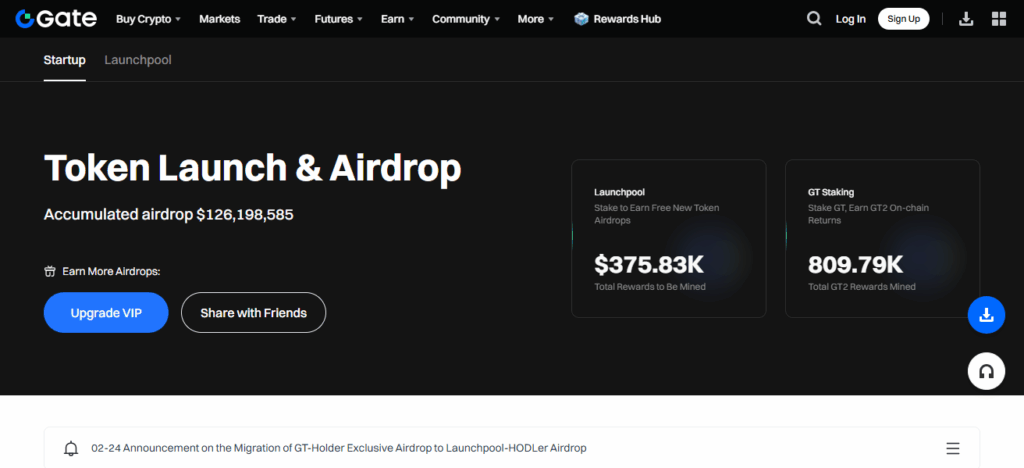This screenshot has width=1024, height=468.
Task: Click the Sign Up button
Action: point(903,19)
